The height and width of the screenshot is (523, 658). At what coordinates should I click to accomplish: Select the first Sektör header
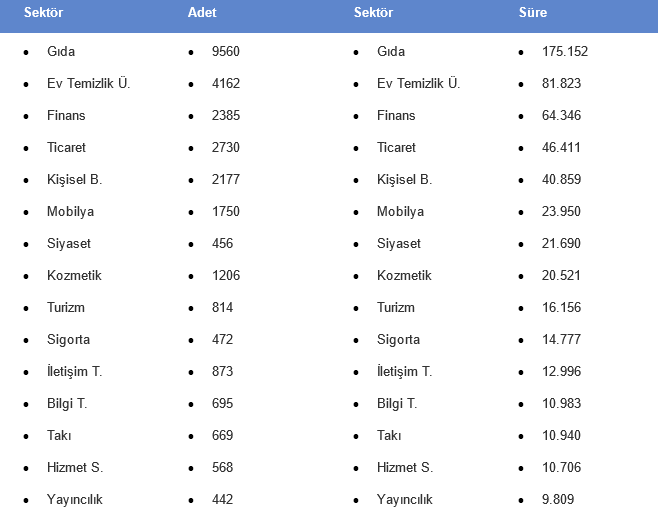coord(43,12)
